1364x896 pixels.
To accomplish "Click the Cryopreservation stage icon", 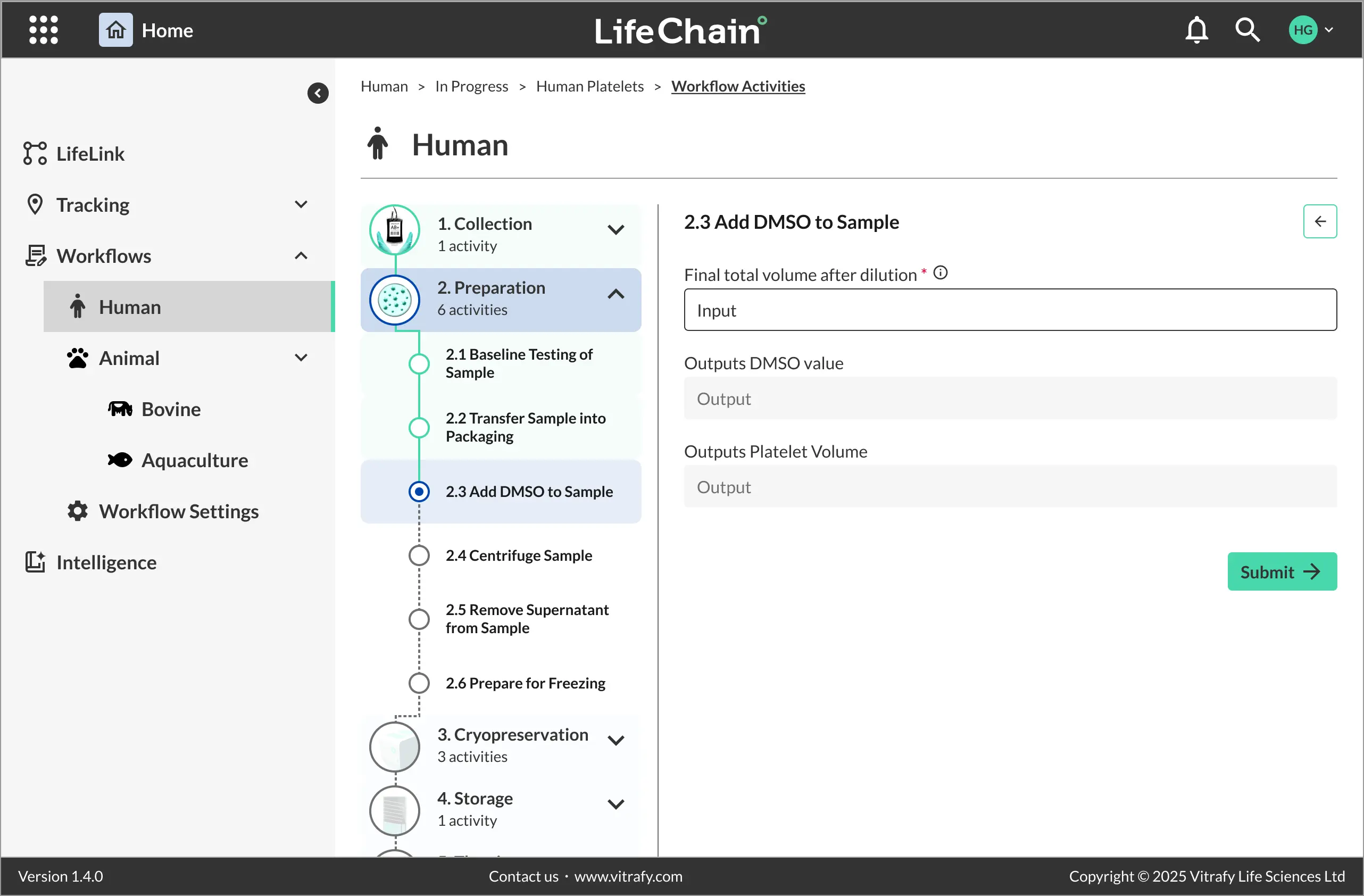I will [395, 746].
